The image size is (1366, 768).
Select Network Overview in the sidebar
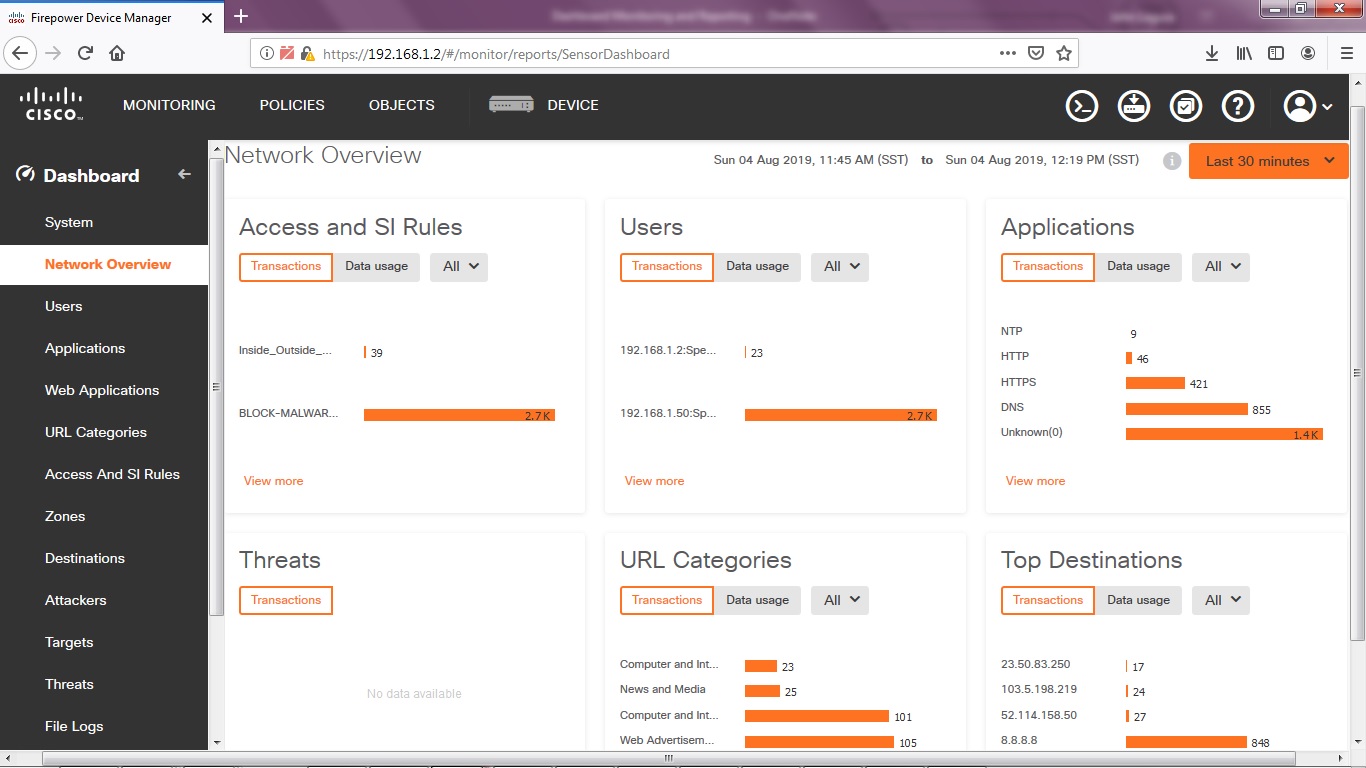click(x=108, y=264)
